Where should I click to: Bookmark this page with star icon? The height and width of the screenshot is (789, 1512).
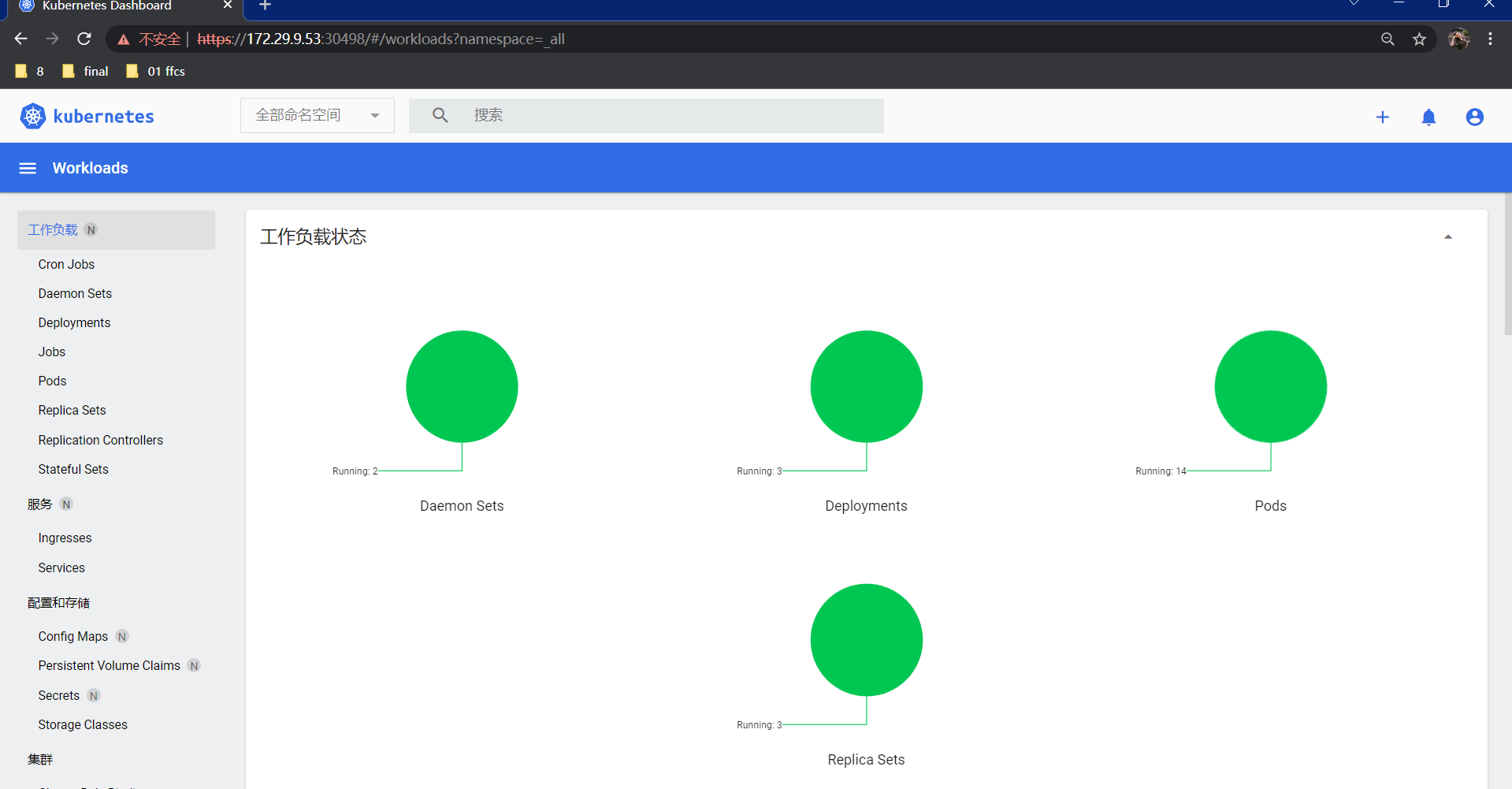(x=1419, y=39)
